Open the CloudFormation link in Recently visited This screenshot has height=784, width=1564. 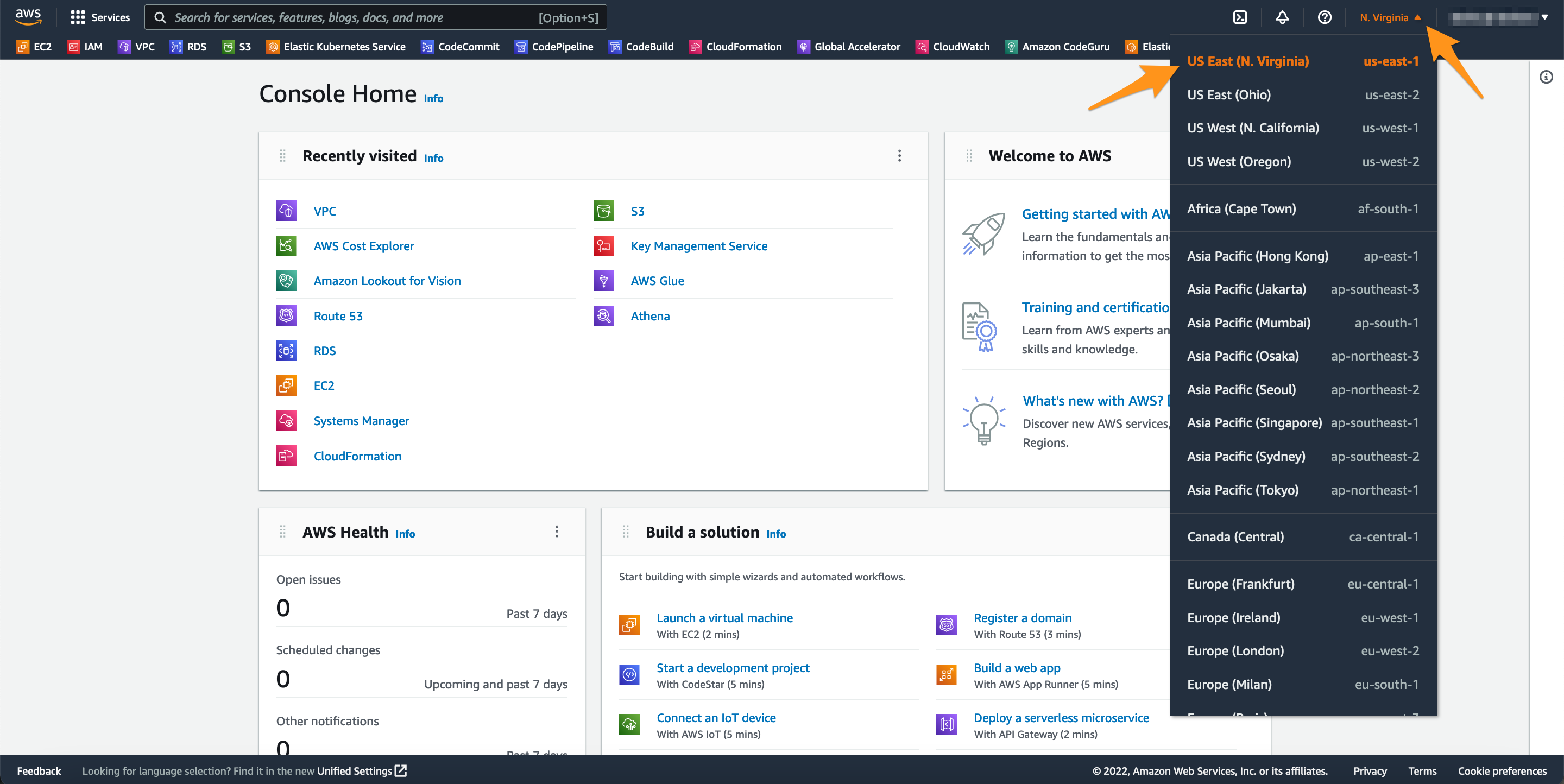(x=357, y=456)
